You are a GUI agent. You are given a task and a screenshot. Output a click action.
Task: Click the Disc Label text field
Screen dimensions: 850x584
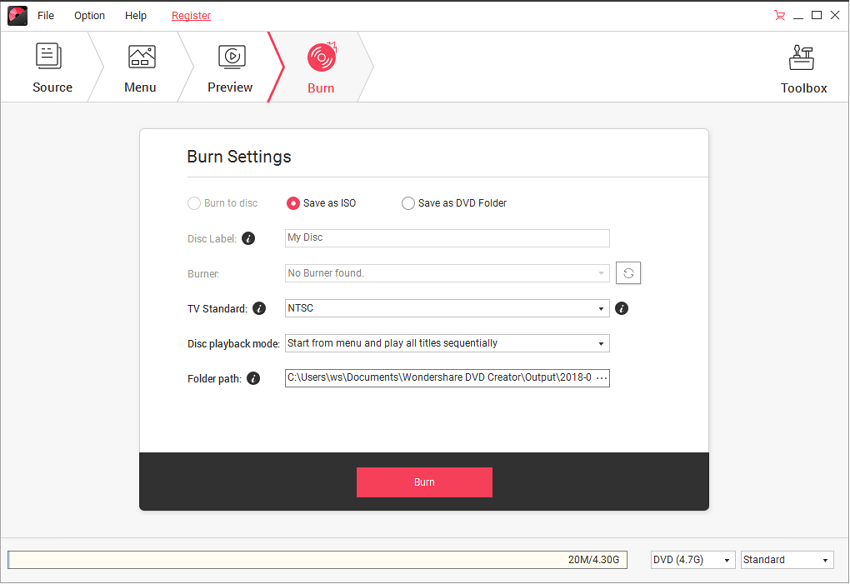coord(447,238)
